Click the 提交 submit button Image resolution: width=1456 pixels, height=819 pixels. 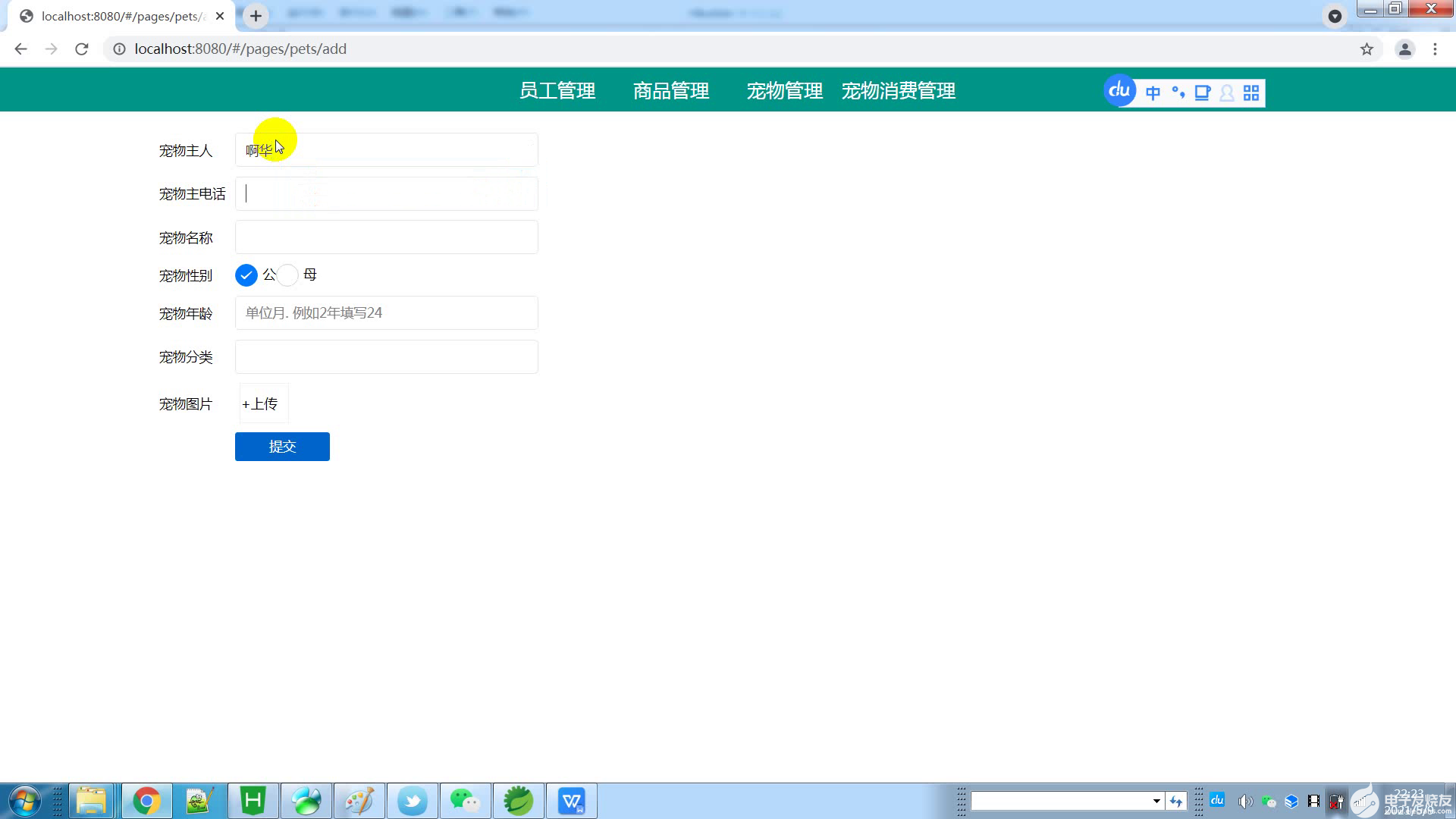click(x=282, y=447)
